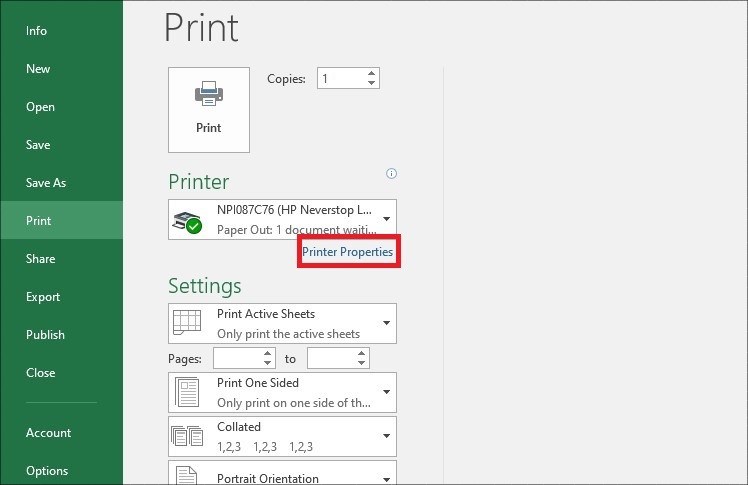This screenshot has height=485, width=748.
Task: Click the Print button with printer icon
Action: point(209,109)
